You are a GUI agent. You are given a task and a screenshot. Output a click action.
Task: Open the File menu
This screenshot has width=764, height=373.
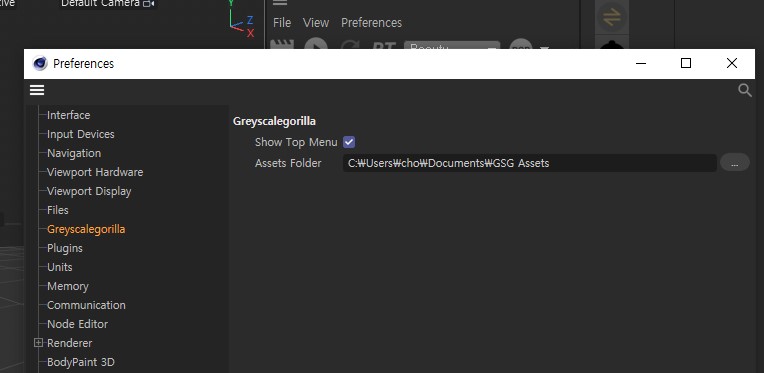(x=282, y=23)
